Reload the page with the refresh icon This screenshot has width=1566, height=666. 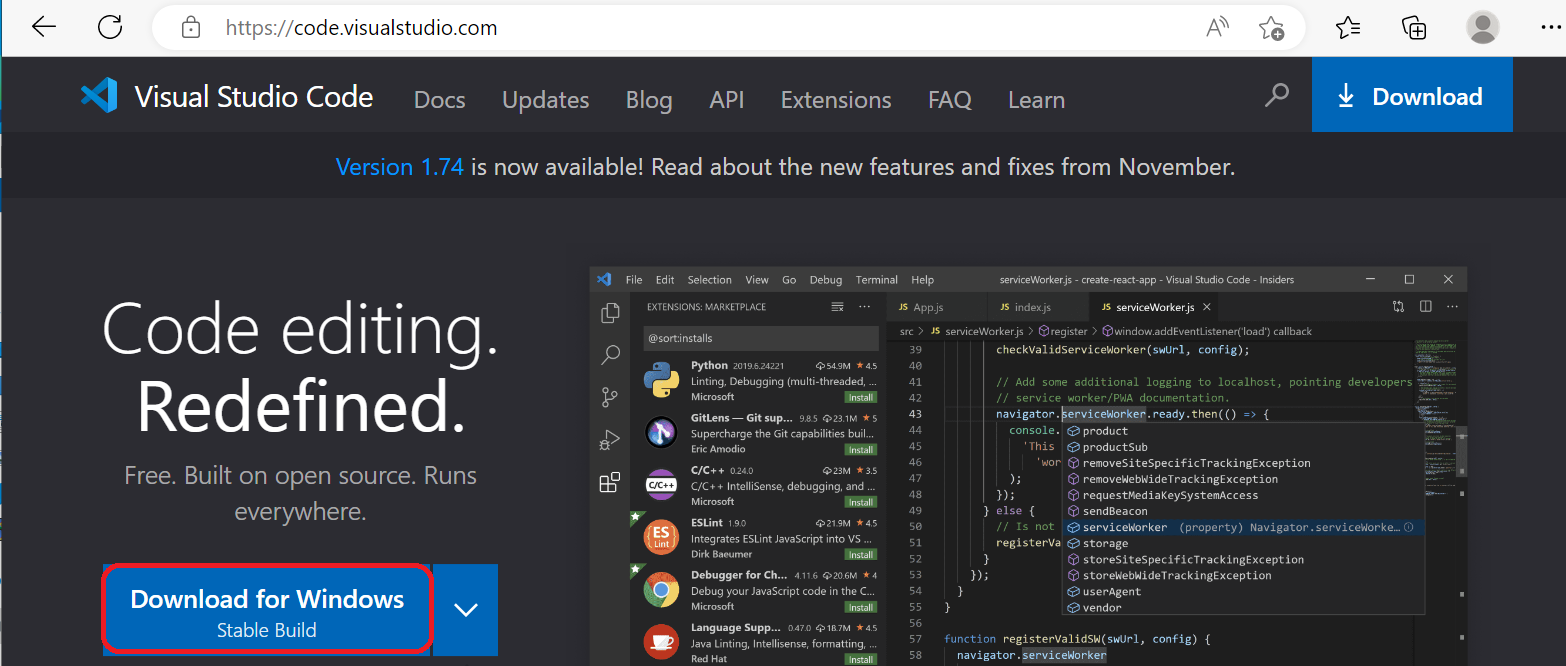(x=110, y=27)
